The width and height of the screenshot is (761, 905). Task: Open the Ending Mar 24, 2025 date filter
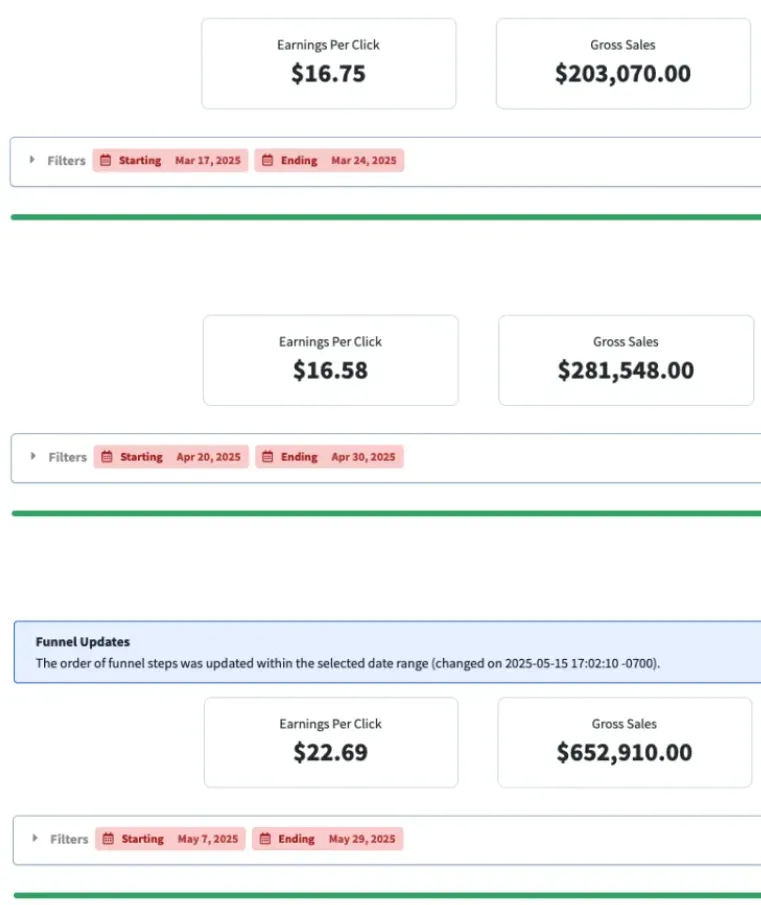(329, 160)
